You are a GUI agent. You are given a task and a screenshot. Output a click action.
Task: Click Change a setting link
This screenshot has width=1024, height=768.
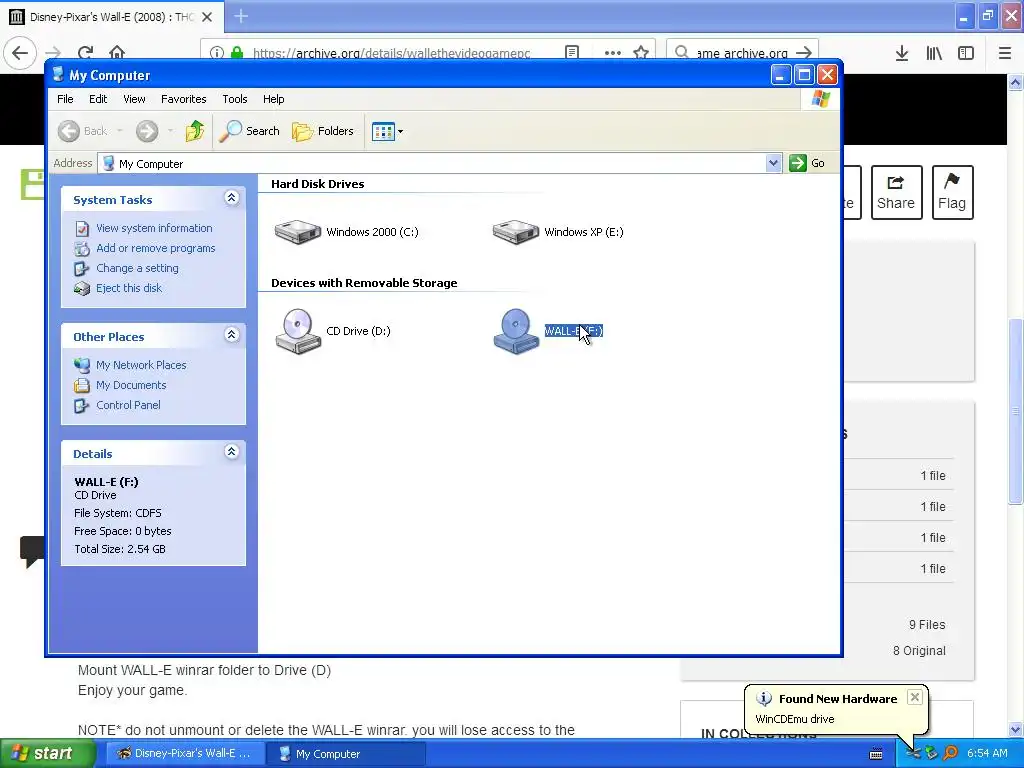[x=137, y=268]
